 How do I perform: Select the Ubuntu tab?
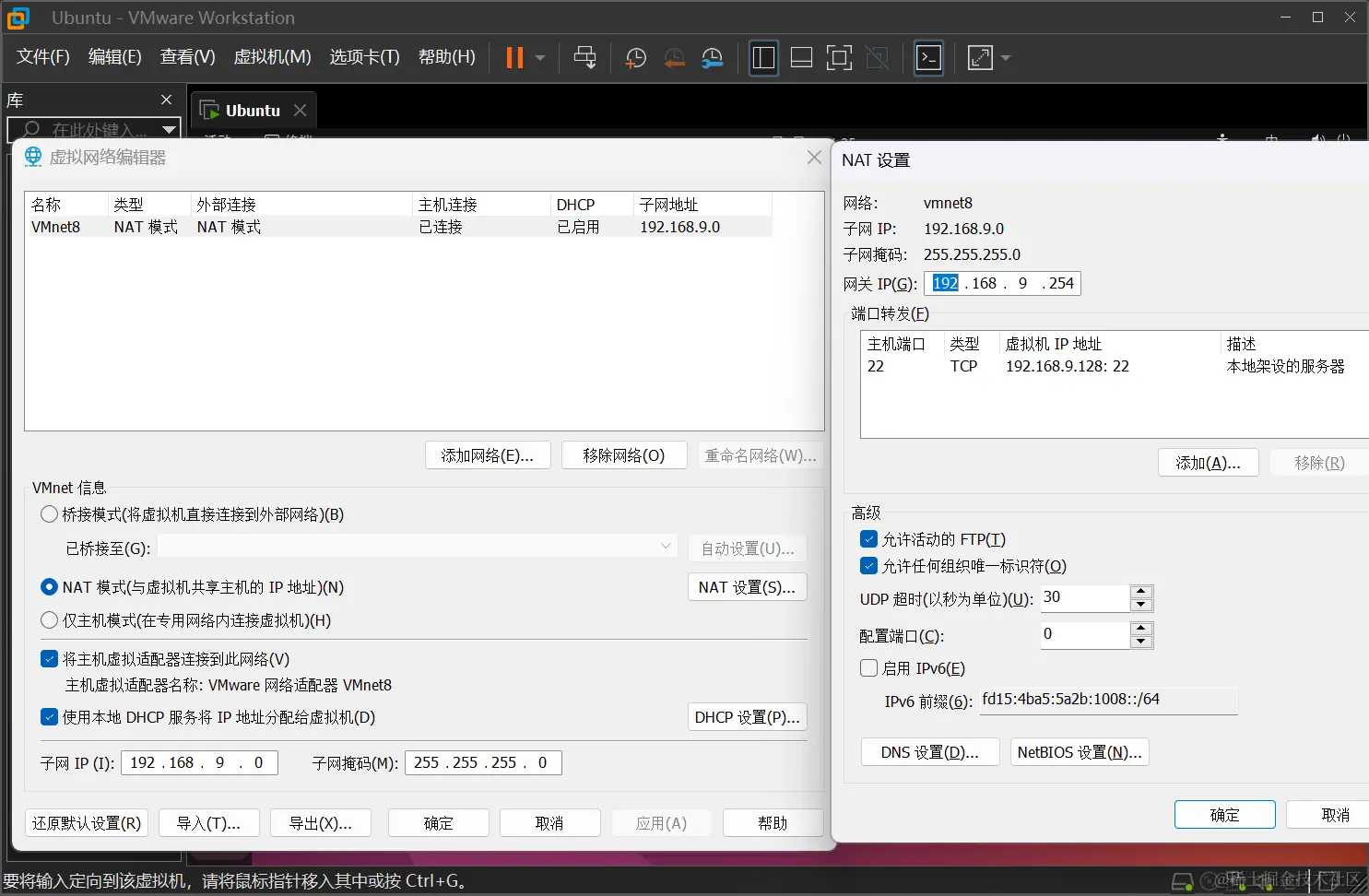254,110
